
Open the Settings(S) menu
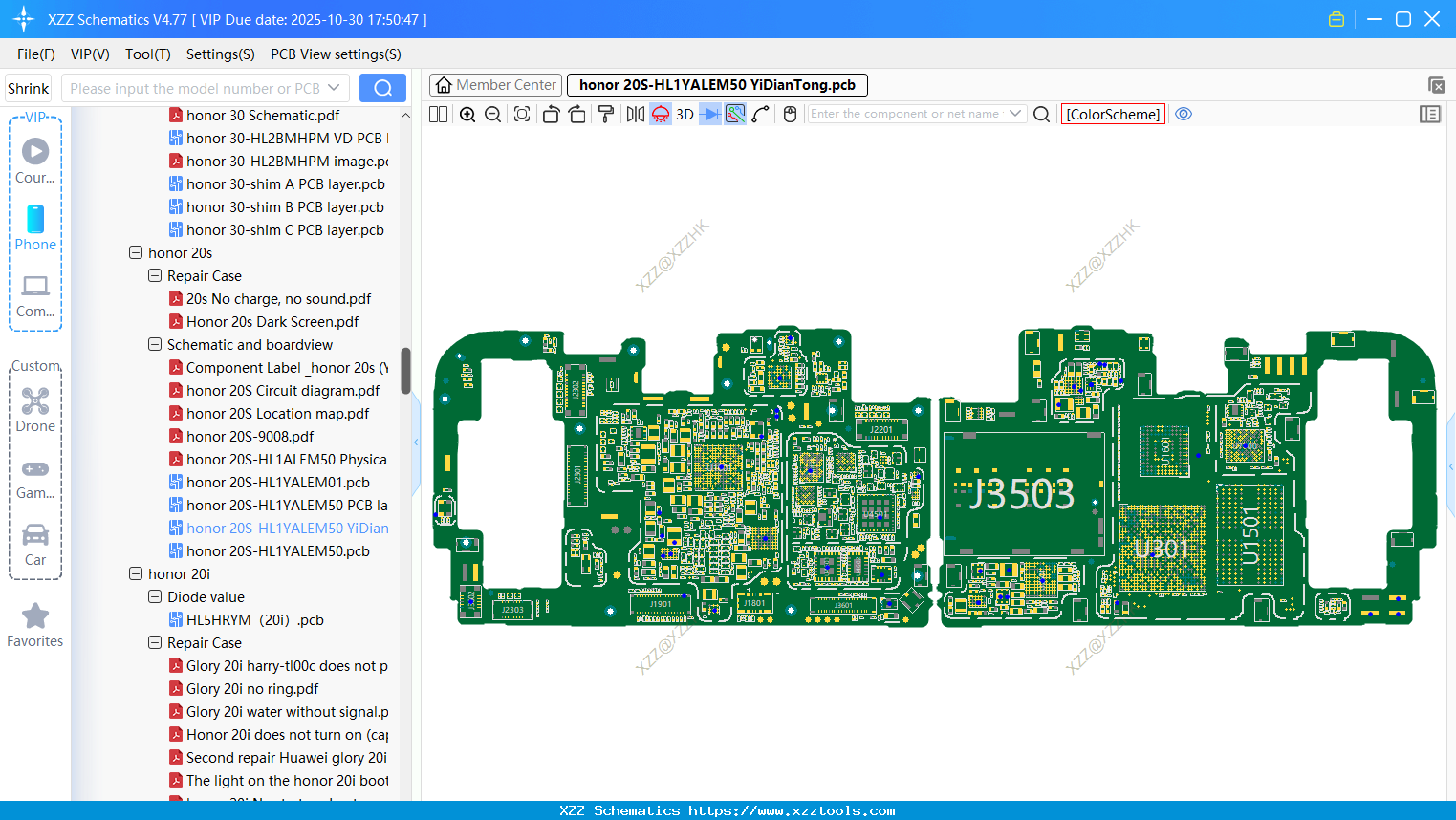[221, 54]
